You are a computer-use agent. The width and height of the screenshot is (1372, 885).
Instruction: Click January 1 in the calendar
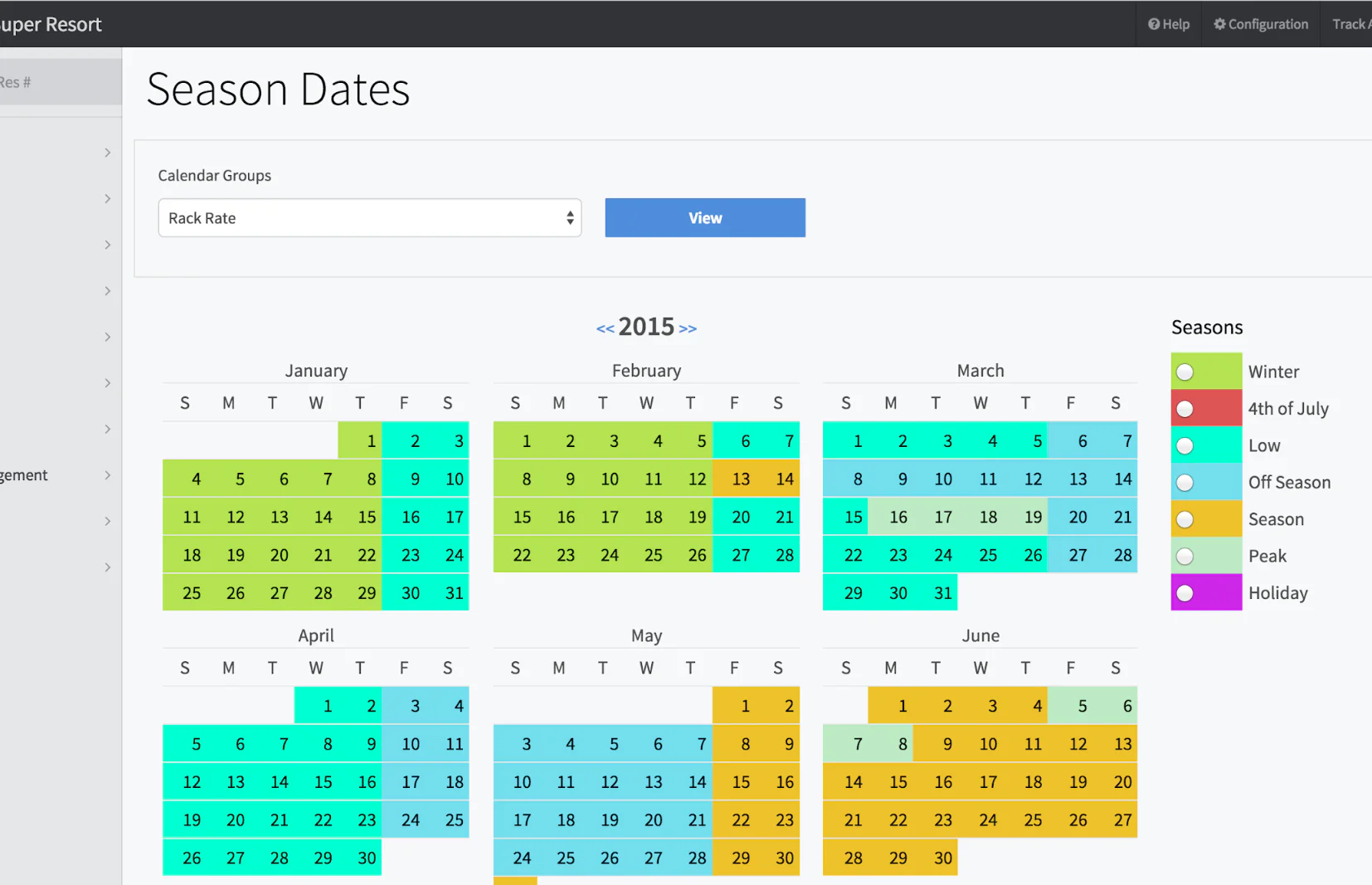tap(360, 441)
